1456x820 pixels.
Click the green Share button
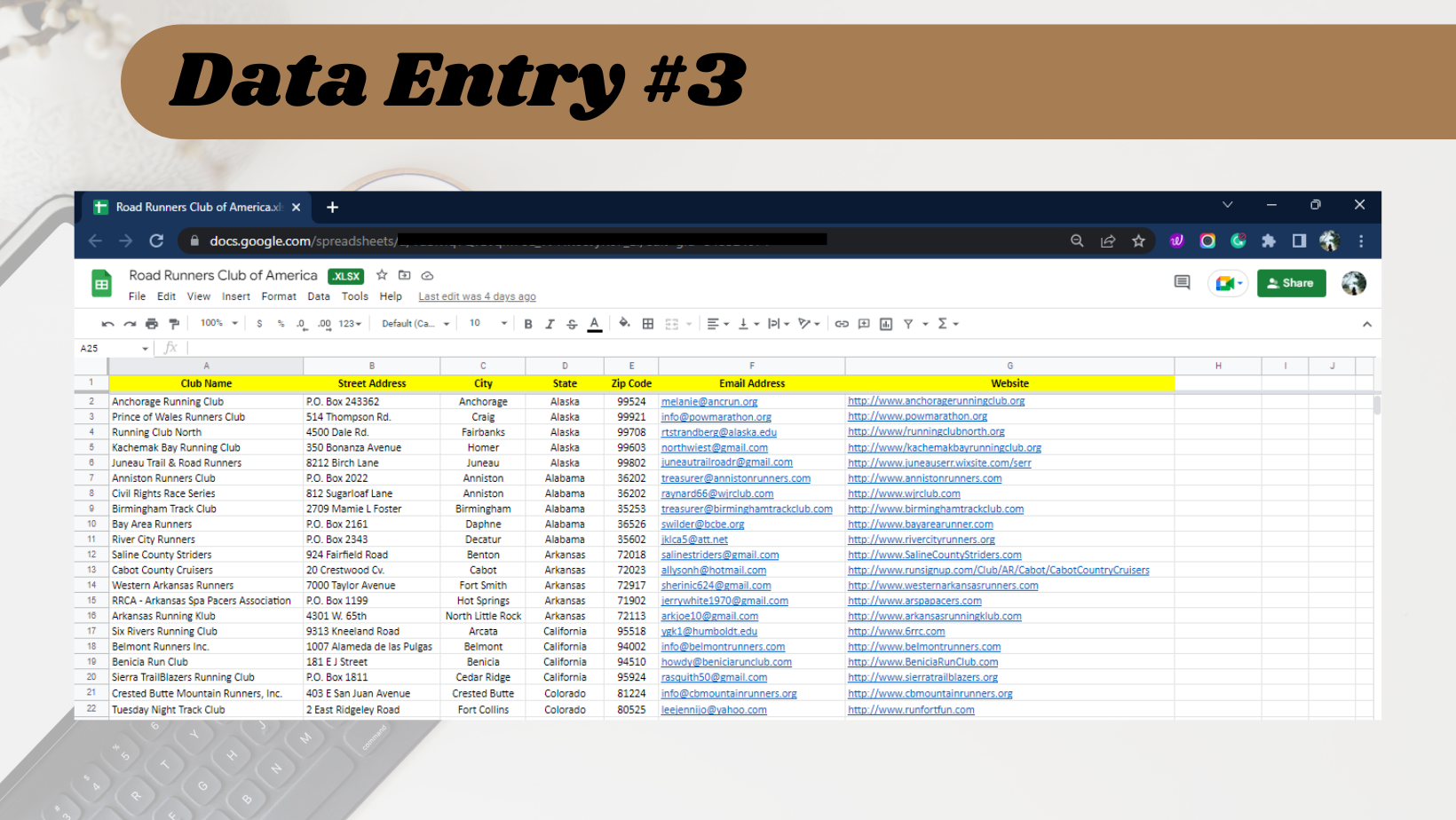tap(1291, 283)
